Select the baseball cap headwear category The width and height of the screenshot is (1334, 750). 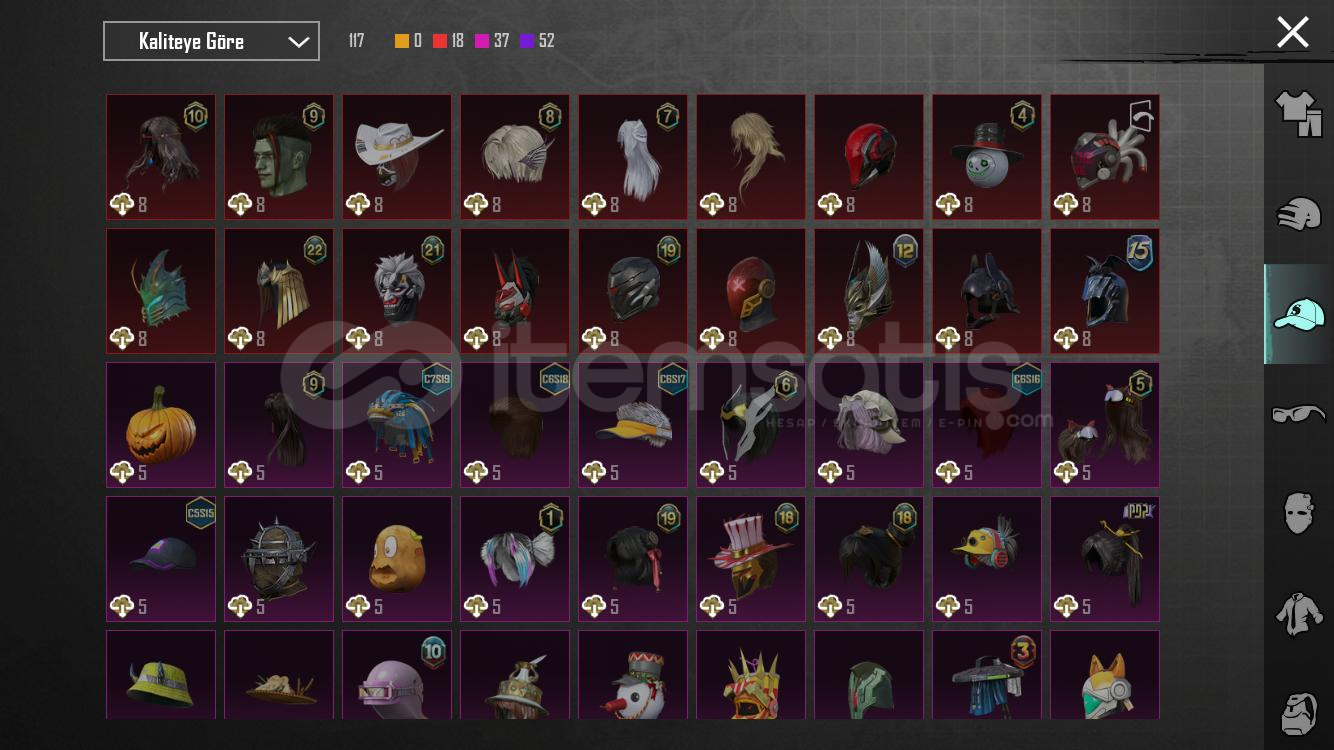click(x=1299, y=314)
